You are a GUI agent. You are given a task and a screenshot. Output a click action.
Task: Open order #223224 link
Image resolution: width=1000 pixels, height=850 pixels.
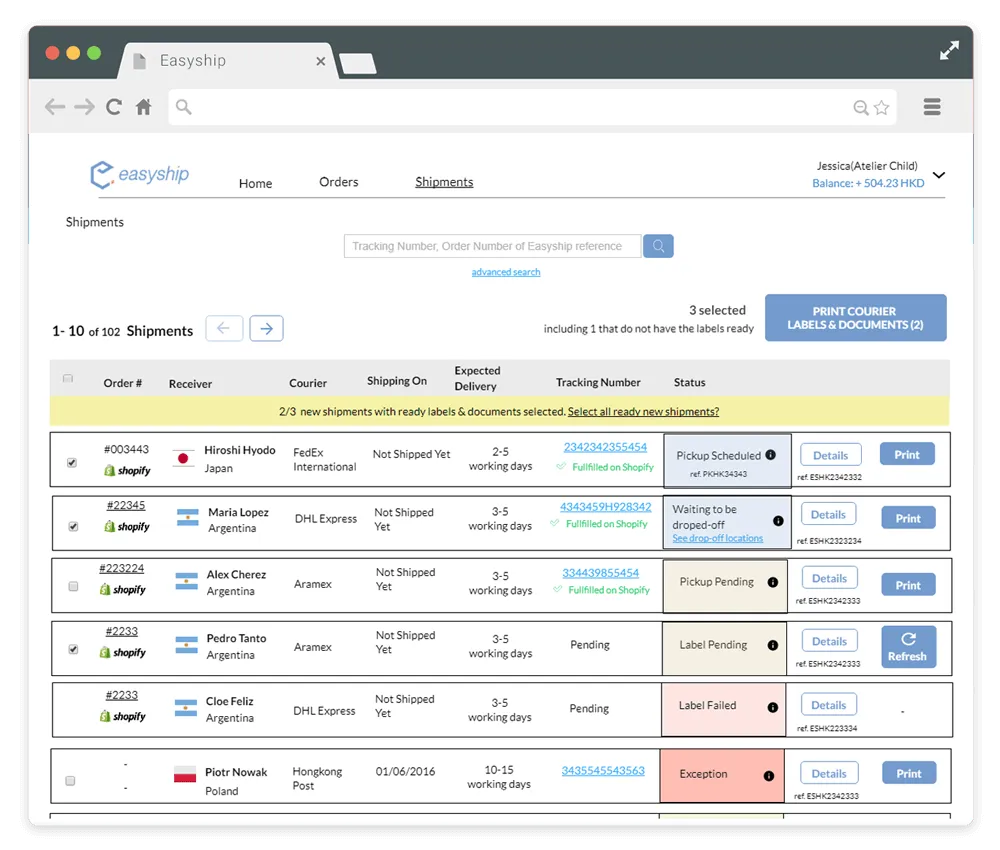click(x=122, y=569)
